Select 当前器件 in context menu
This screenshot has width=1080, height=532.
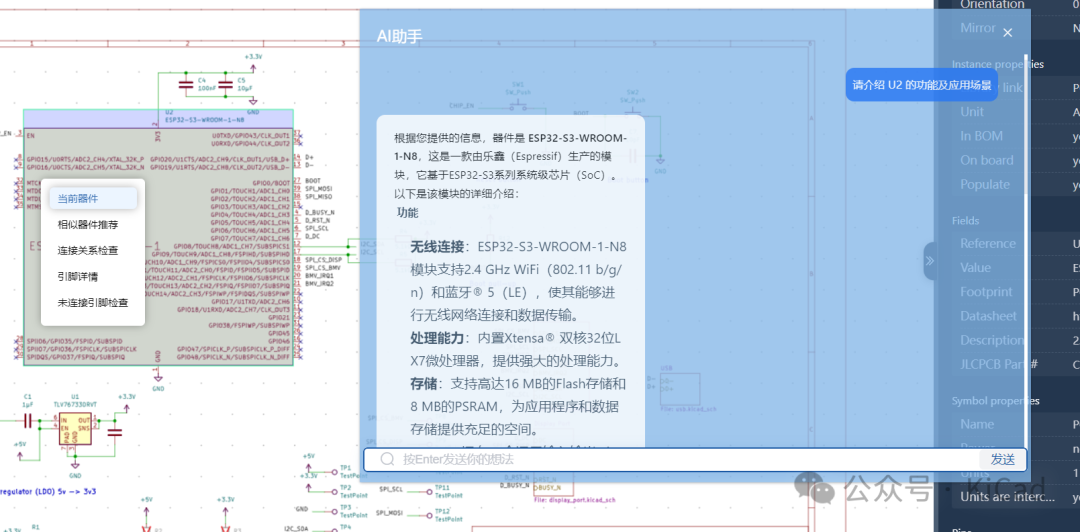[93, 198]
